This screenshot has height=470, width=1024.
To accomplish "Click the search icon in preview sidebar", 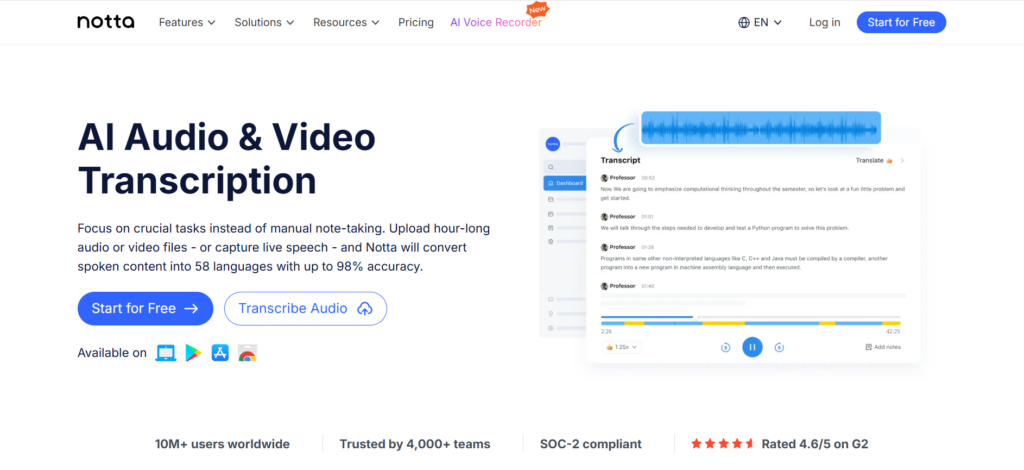I will click(x=551, y=167).
